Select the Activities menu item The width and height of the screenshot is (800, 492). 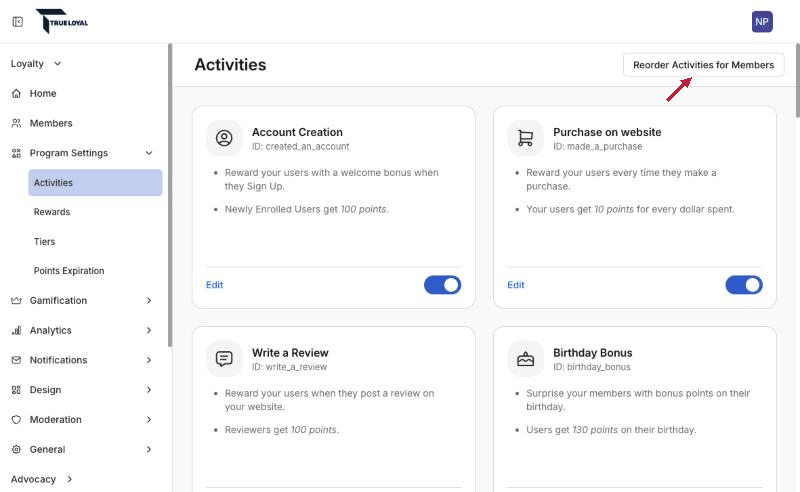95,183
